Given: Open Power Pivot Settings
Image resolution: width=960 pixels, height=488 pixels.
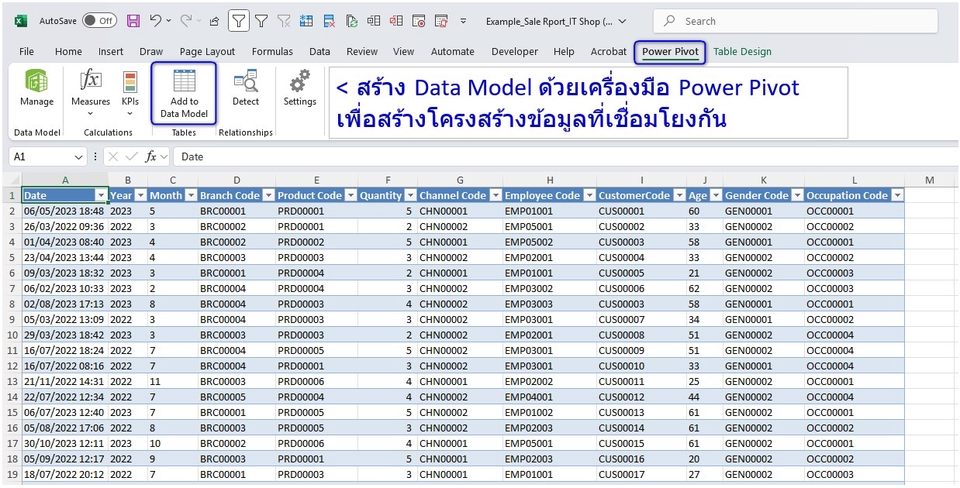Looking at the screenshot, I should [299, 89].
